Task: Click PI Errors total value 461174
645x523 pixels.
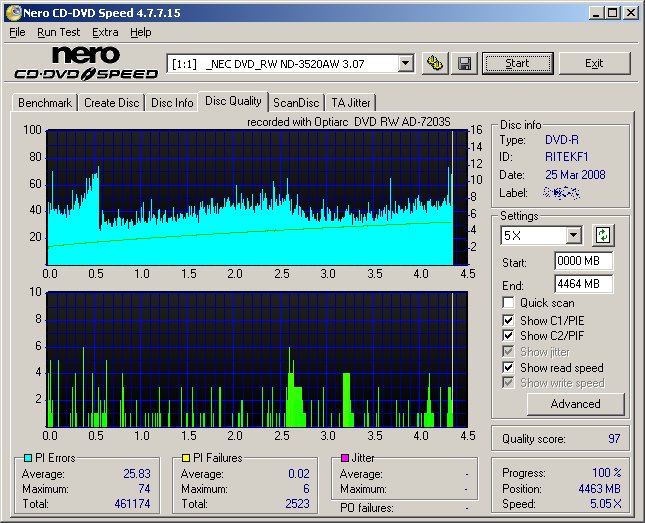Action: [132, 504]
